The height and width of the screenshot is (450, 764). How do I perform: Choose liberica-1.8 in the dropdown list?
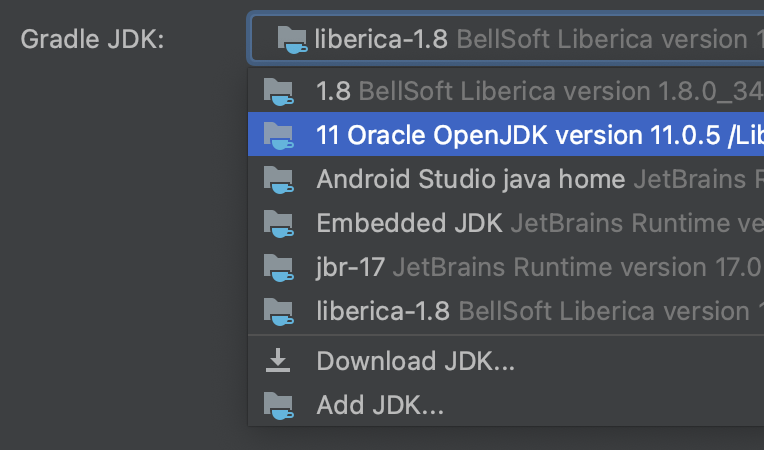click(x=506, y=311)
